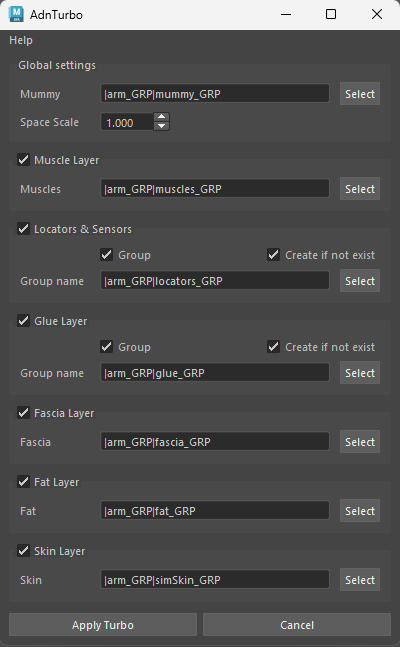Decrease Space Scale with down arrow
The image size is (400, 647).
(x=162, y=126)
